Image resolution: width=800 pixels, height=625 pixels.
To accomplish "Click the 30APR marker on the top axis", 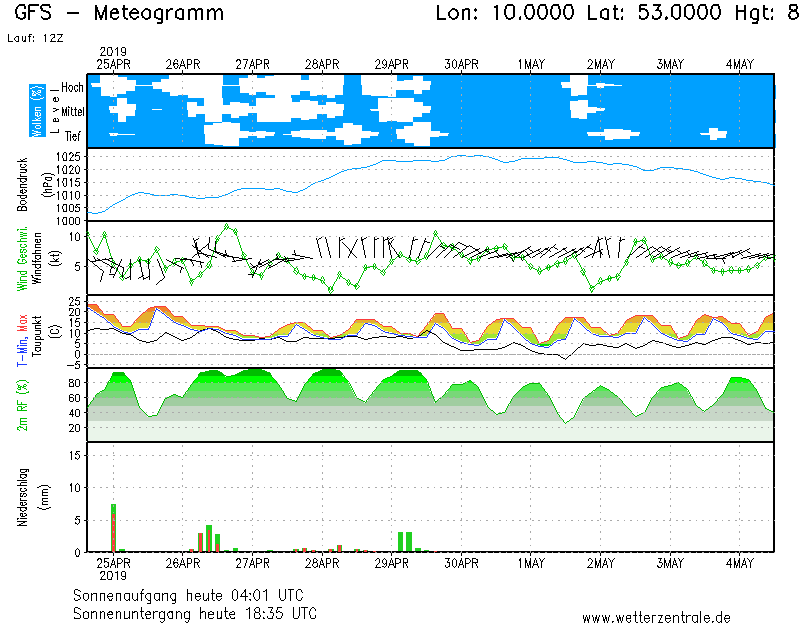I will (462, 64).
